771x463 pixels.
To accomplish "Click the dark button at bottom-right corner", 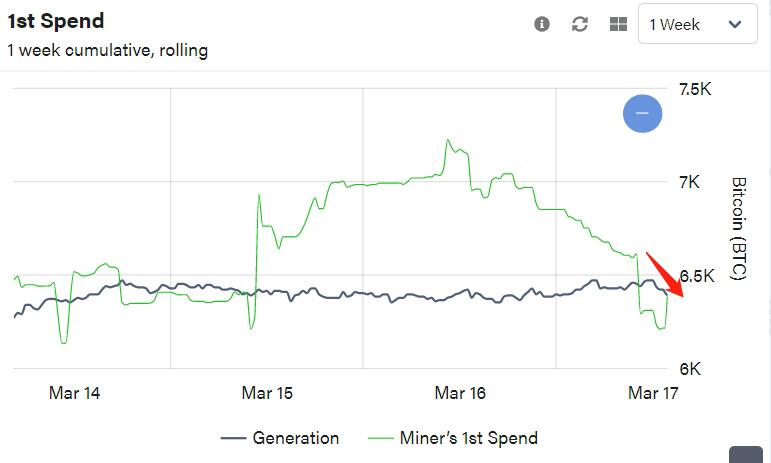I will click(x=746, y=455).
